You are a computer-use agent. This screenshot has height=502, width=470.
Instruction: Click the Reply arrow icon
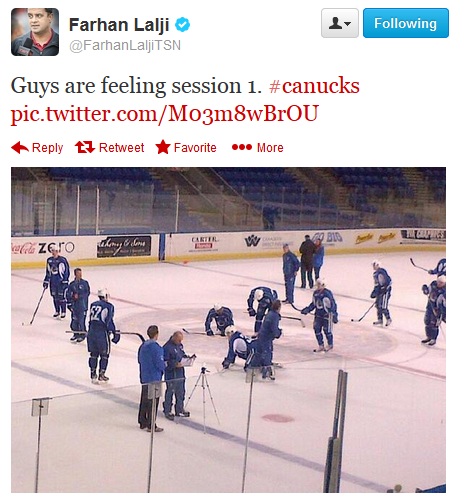(20, 147)
